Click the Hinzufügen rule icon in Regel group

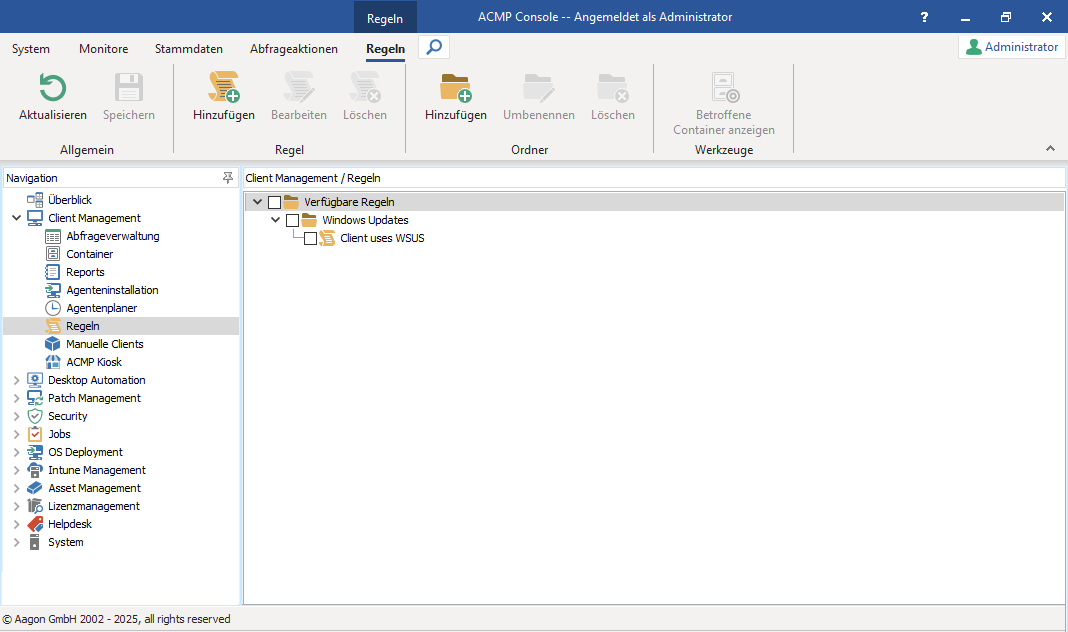tap(223, 89)
